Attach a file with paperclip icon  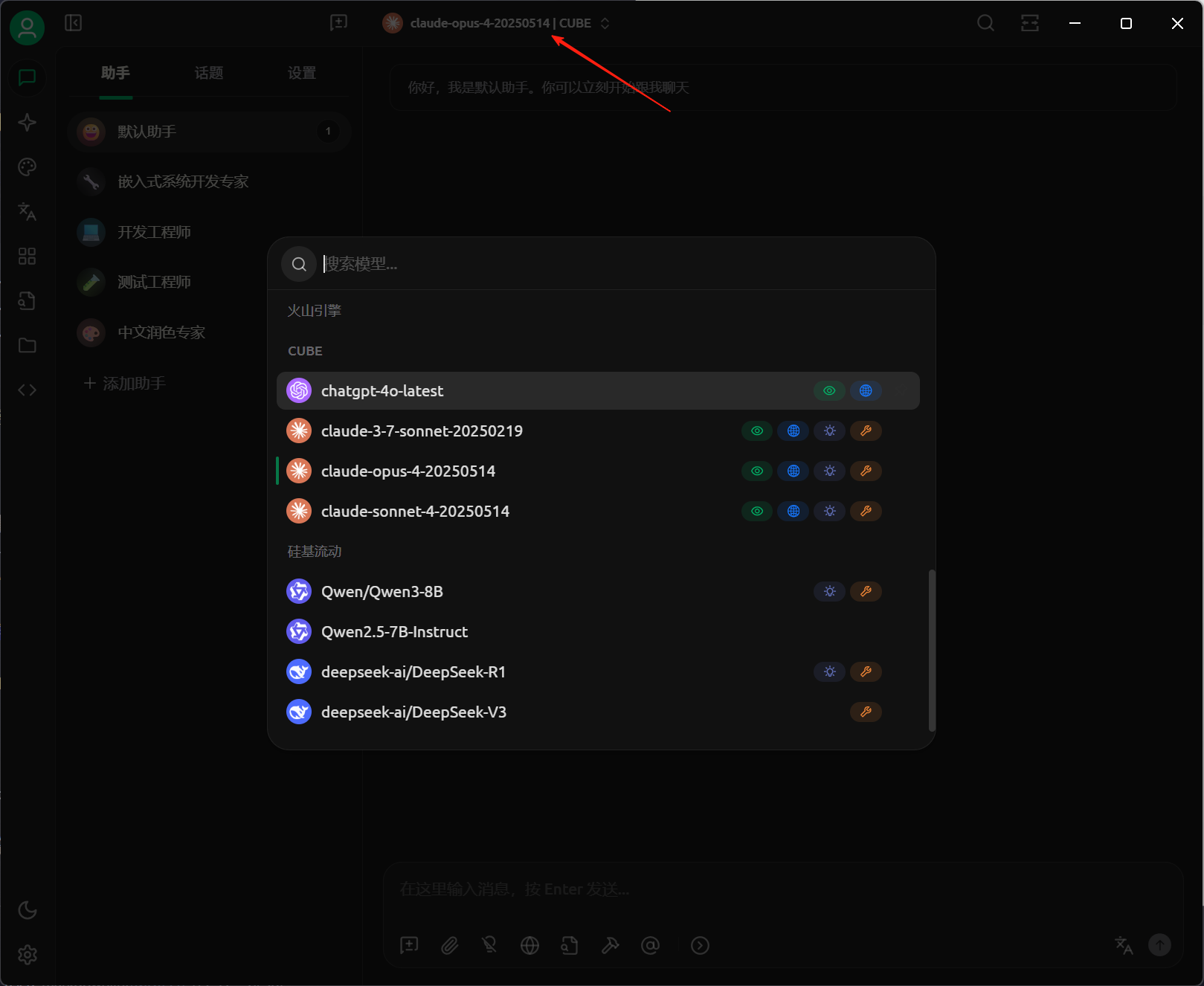[449, 945]
